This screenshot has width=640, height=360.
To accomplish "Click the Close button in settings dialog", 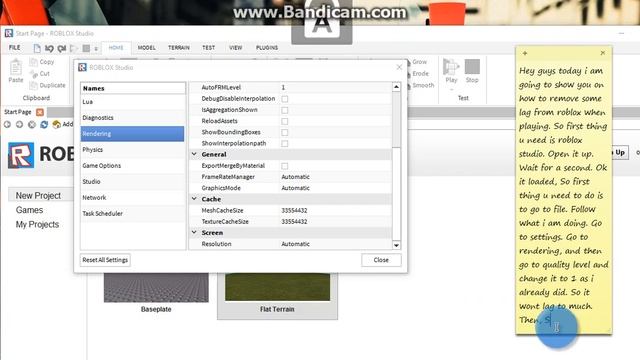I will click(381, 260).
